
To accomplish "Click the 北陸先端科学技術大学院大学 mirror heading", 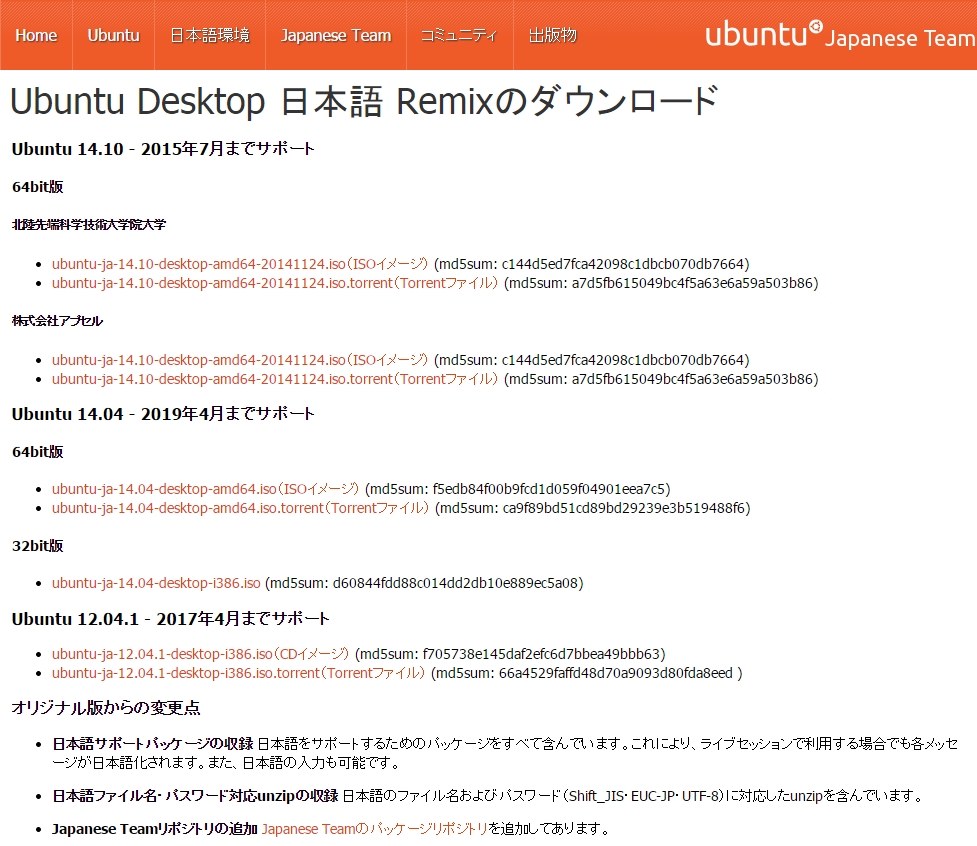I will (x=89, y=225).
